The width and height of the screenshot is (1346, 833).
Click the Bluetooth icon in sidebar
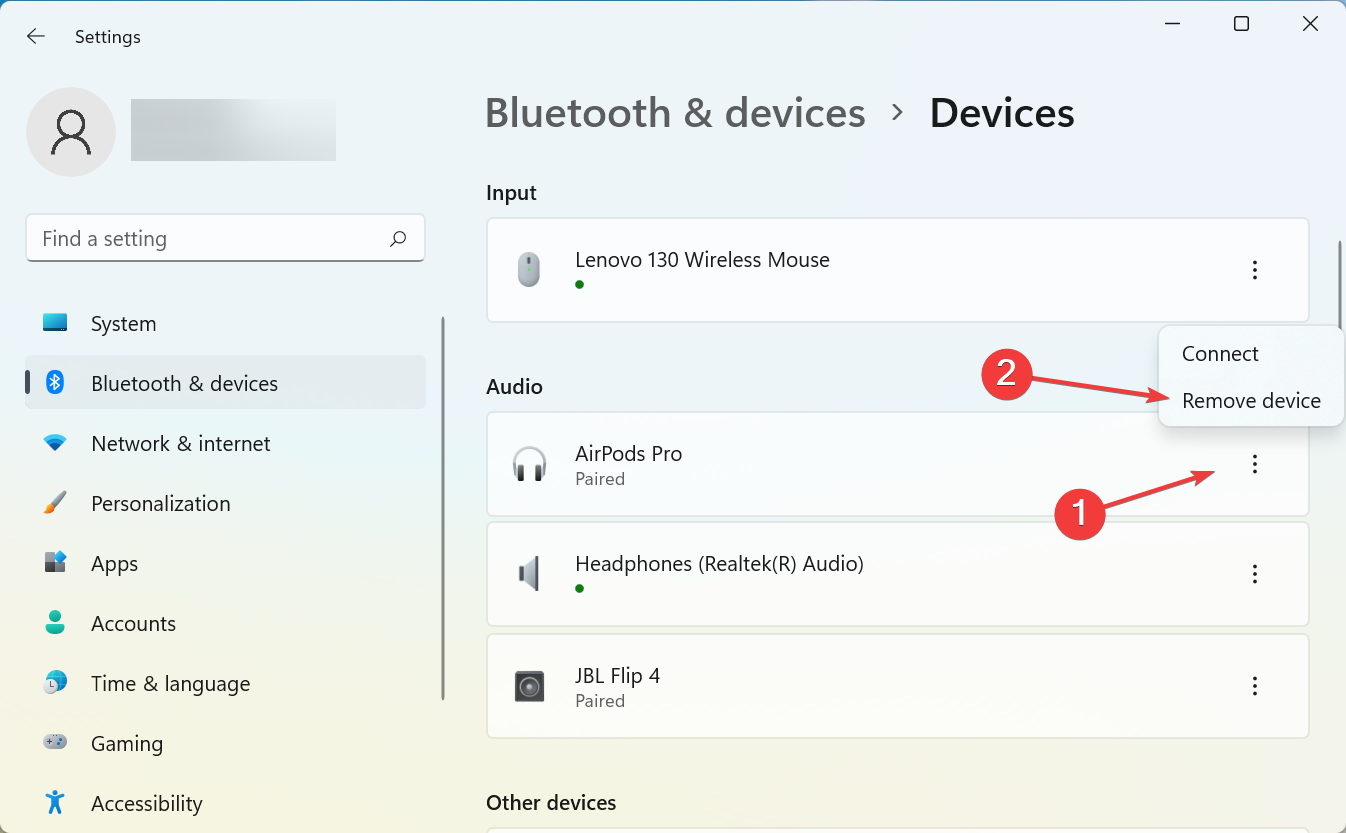tap(56, 382)
